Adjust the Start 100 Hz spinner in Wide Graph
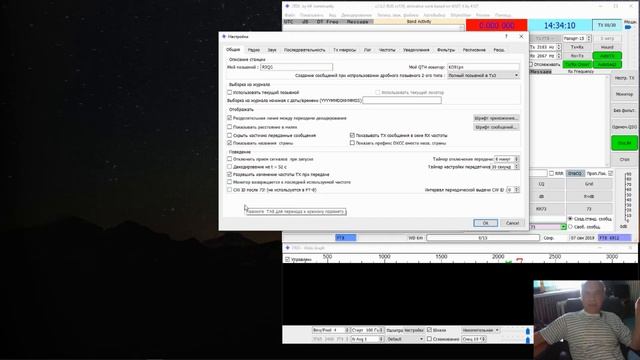This screenshot has height=360, width=640. point(367,330)
